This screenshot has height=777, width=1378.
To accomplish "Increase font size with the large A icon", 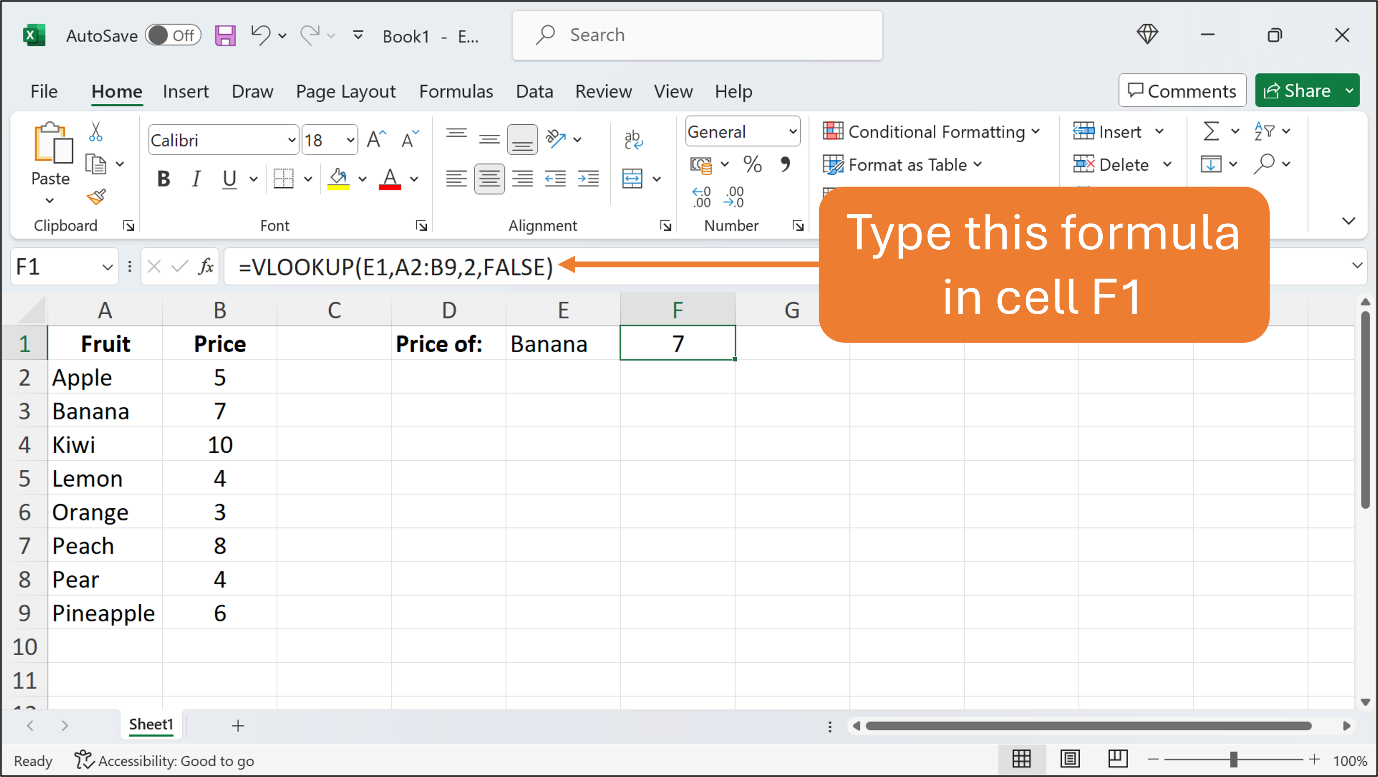I will 376,140.
